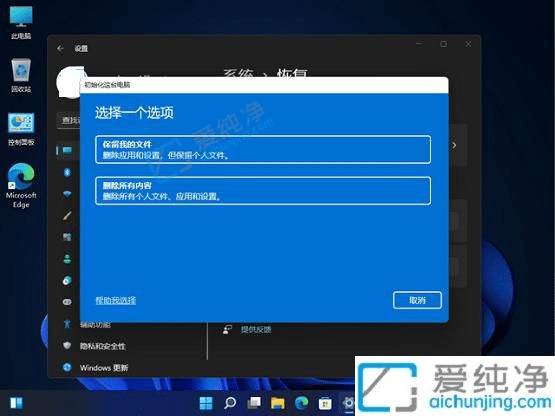This screenshot has width=555, height=416.
Task: Open the 控制面板 desktop icon
Action: point(21,129)
